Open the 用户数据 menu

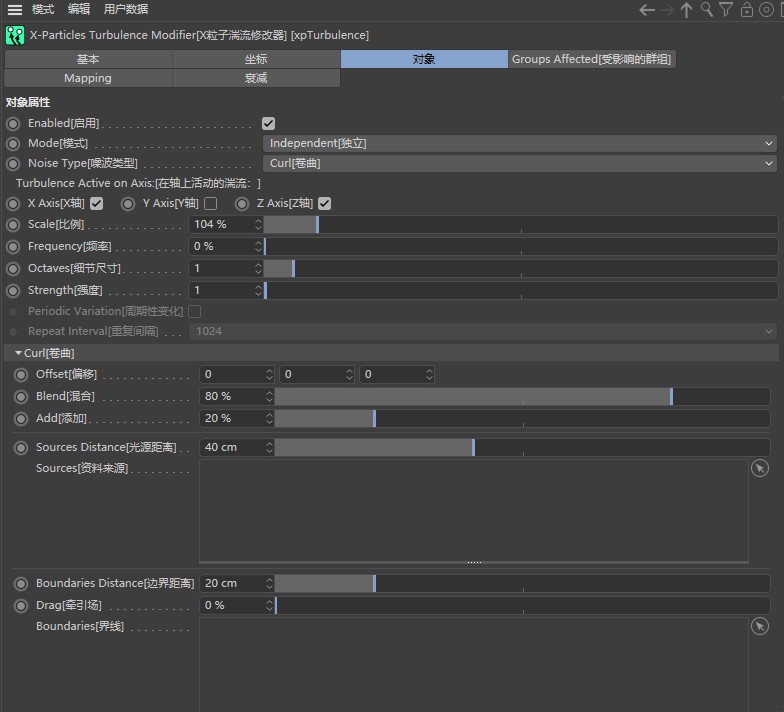coord(126,9)
